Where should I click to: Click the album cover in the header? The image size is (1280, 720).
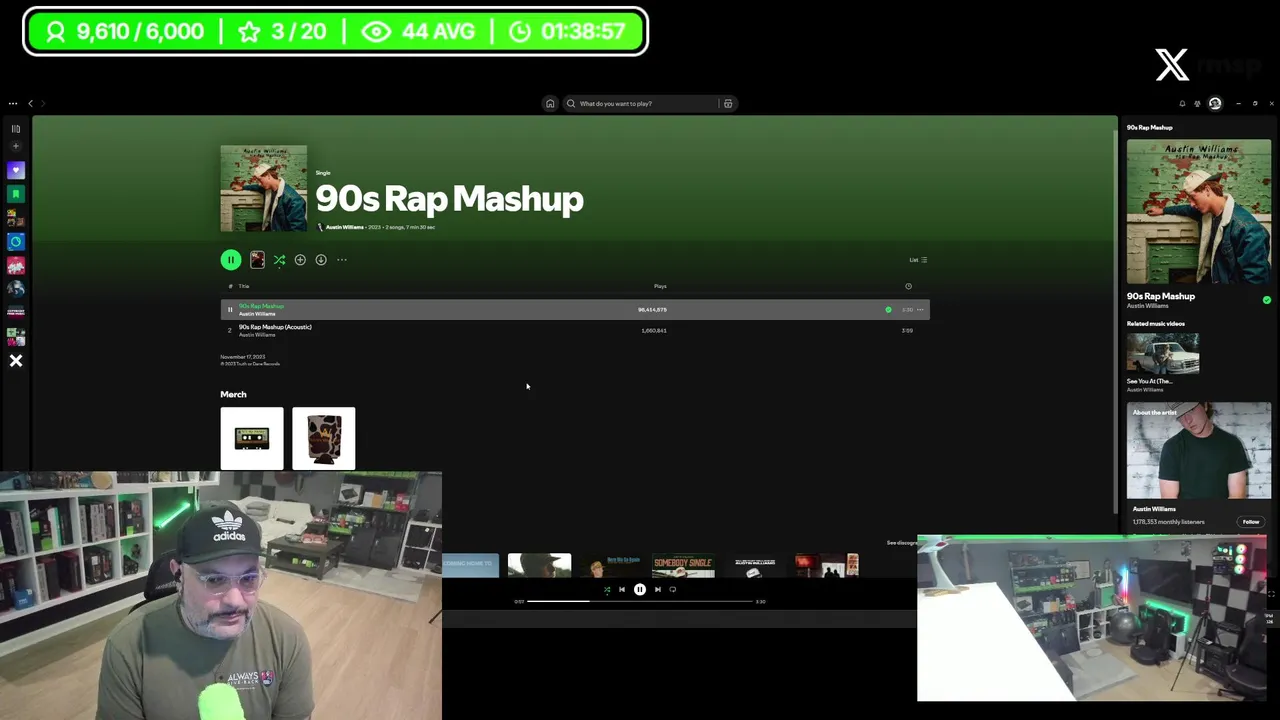(264, 189)
